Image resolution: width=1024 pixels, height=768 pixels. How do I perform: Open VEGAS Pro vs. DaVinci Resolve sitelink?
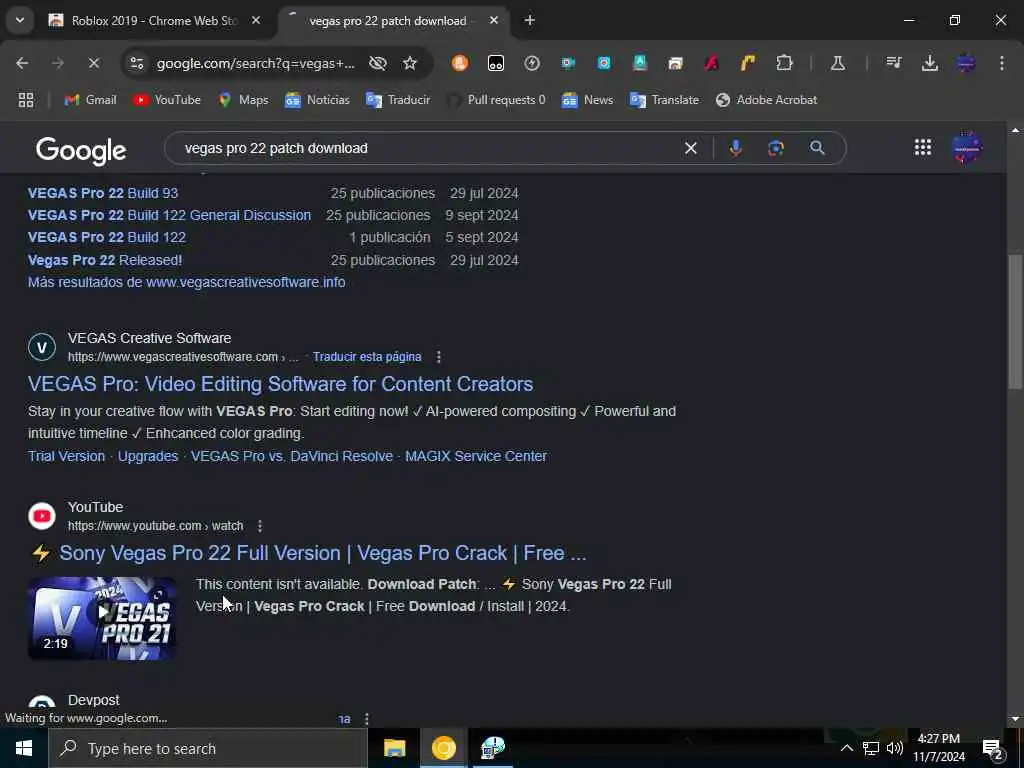pyautogui.click(x=292, y=456)
